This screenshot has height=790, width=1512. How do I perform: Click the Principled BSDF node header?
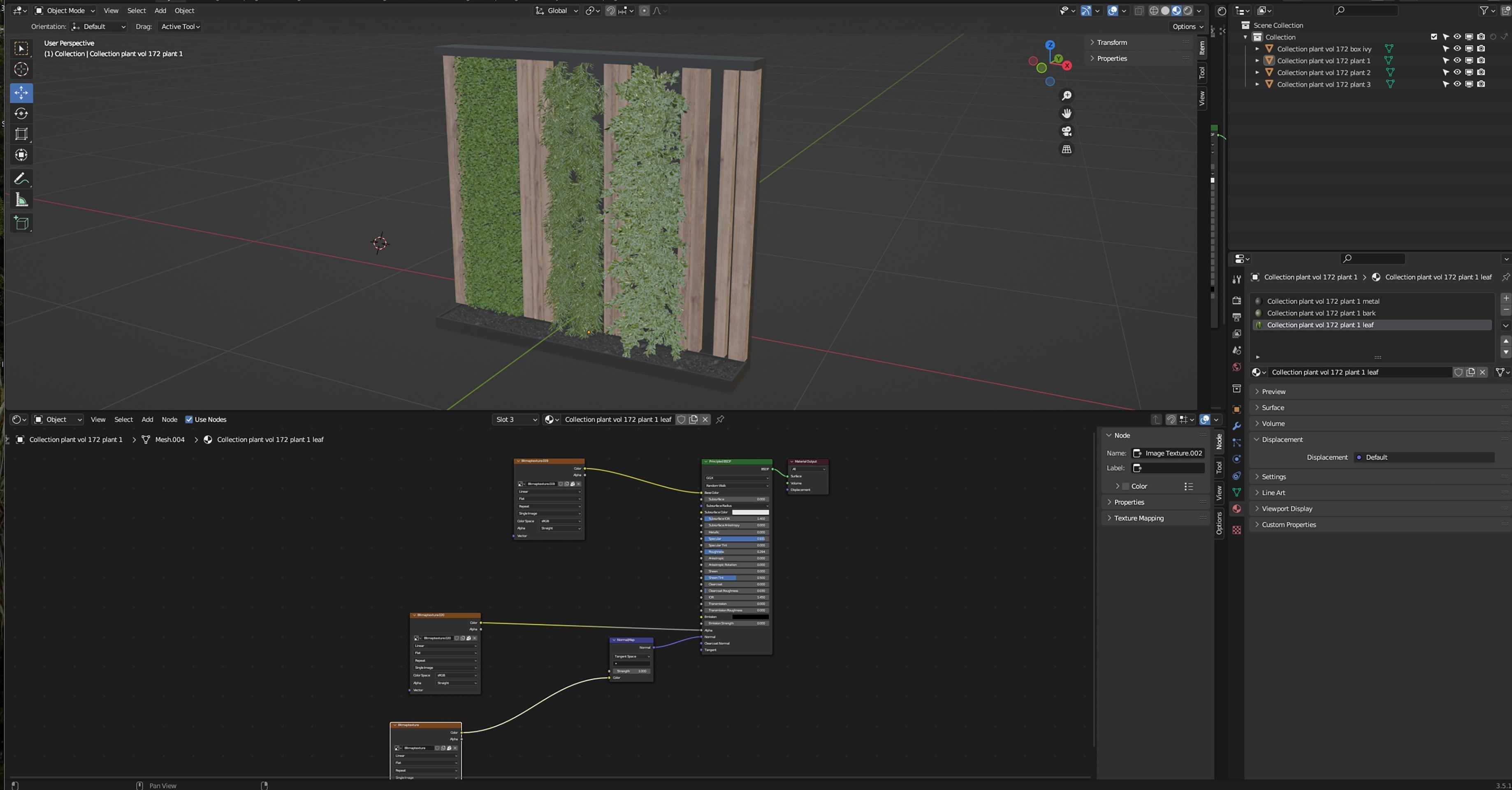(x=737, y=462)
